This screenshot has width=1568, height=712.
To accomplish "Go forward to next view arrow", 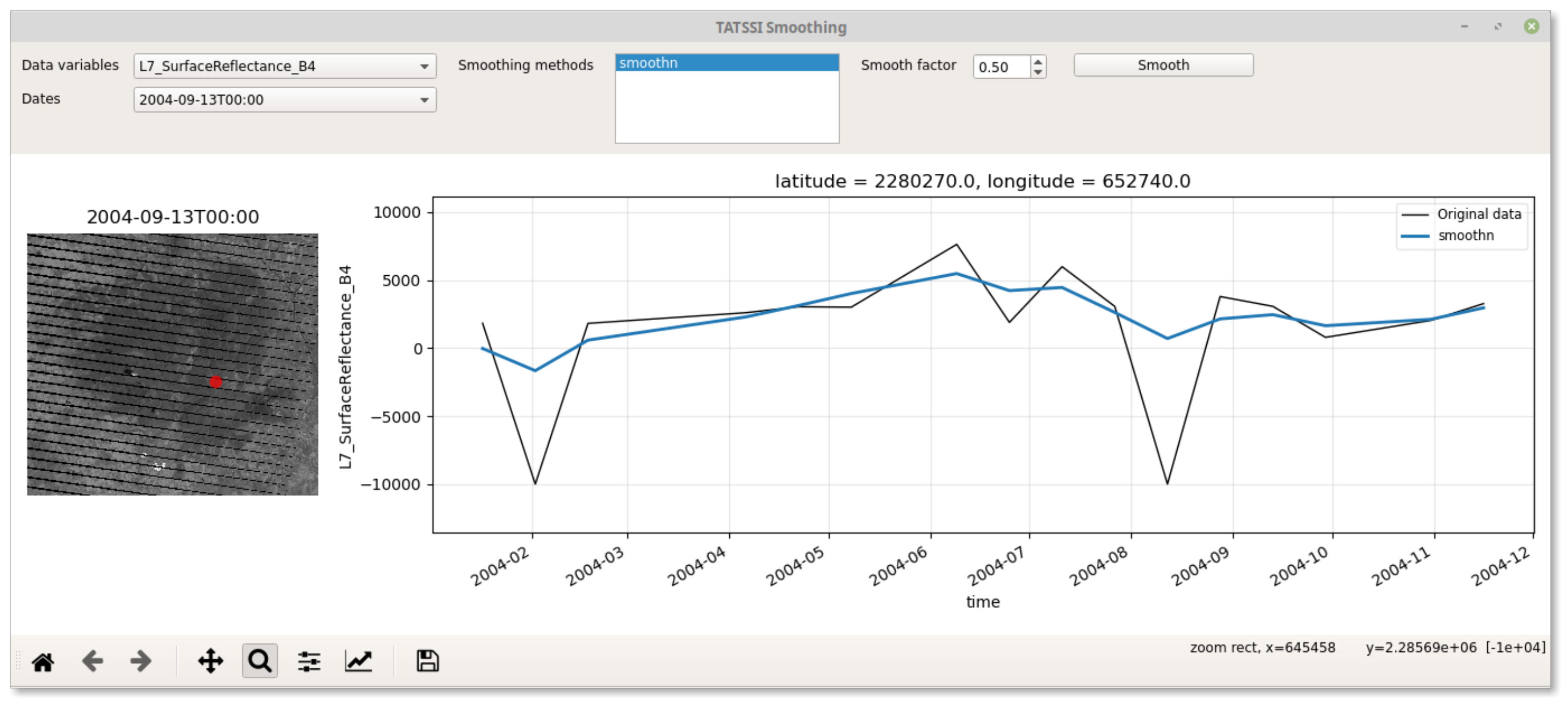I will point(140,661).
